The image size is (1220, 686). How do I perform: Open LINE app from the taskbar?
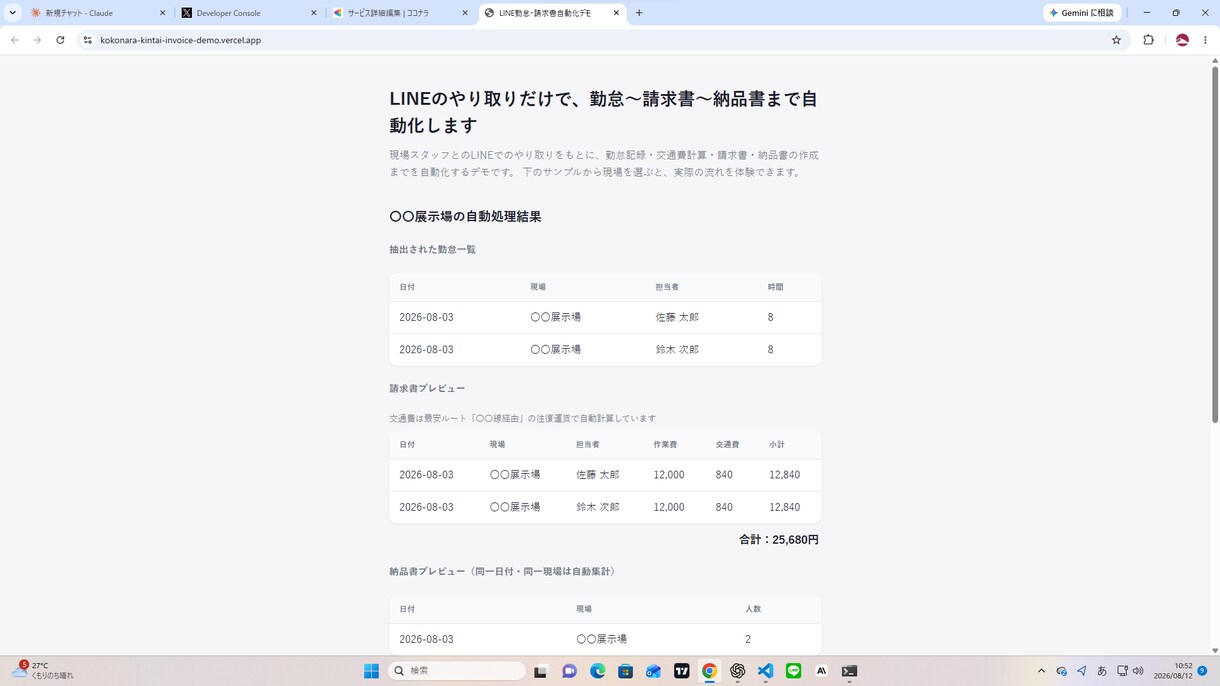[793, 671]
